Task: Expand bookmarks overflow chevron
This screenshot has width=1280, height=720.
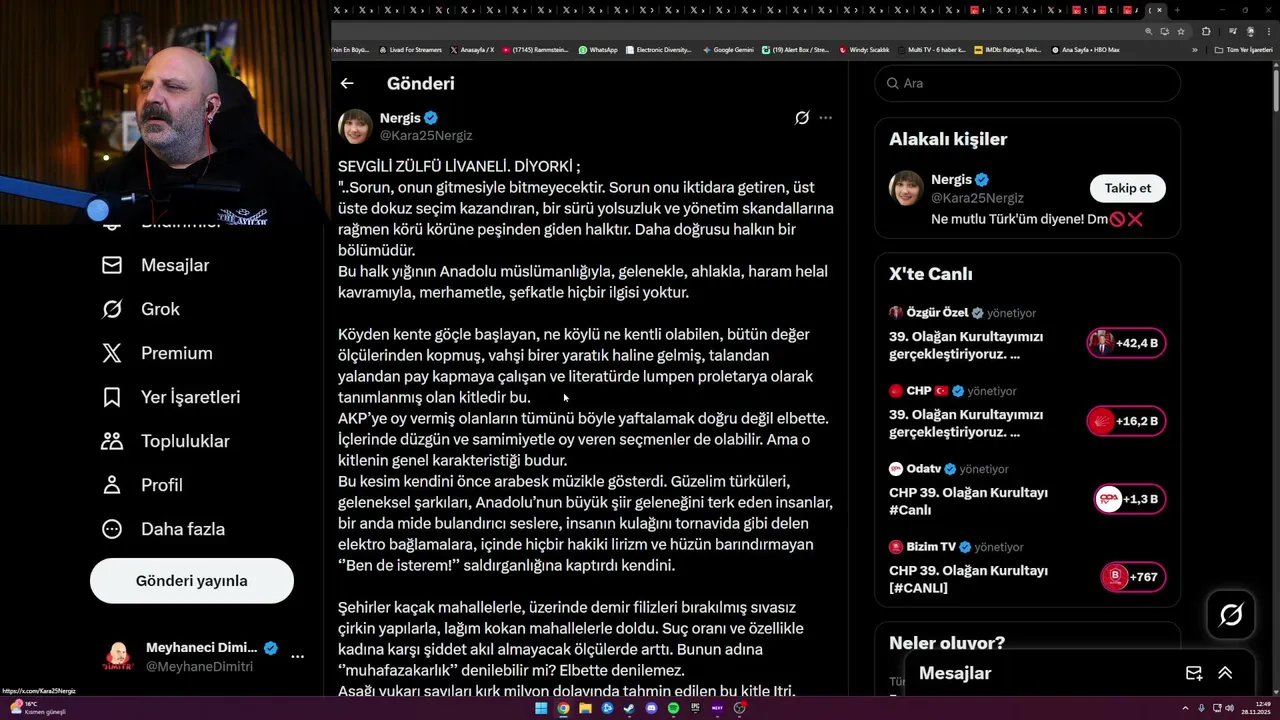Action: (1194, 49)
